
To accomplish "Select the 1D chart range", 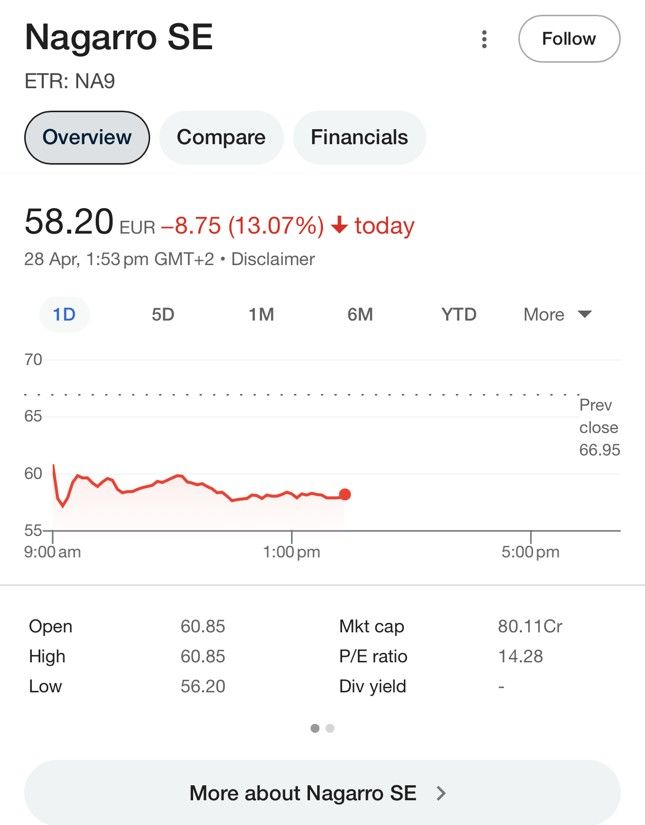I will tap(64, 314).
